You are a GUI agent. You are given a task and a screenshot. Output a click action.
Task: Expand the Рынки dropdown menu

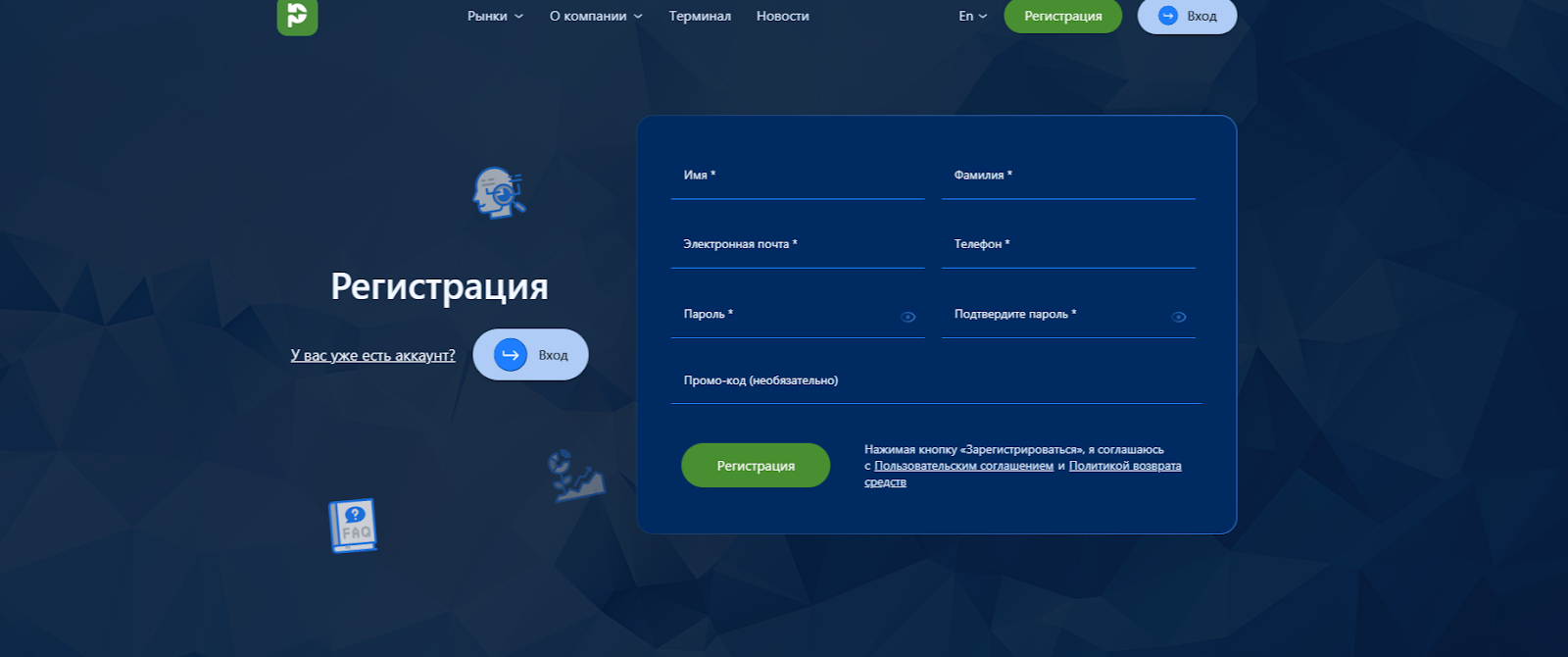[495, 16]
